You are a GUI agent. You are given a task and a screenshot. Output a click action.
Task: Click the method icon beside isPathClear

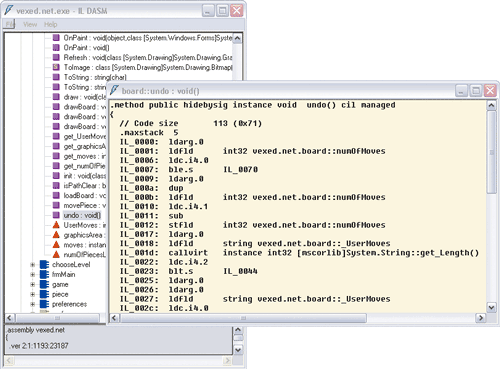(x=56, y=186)
